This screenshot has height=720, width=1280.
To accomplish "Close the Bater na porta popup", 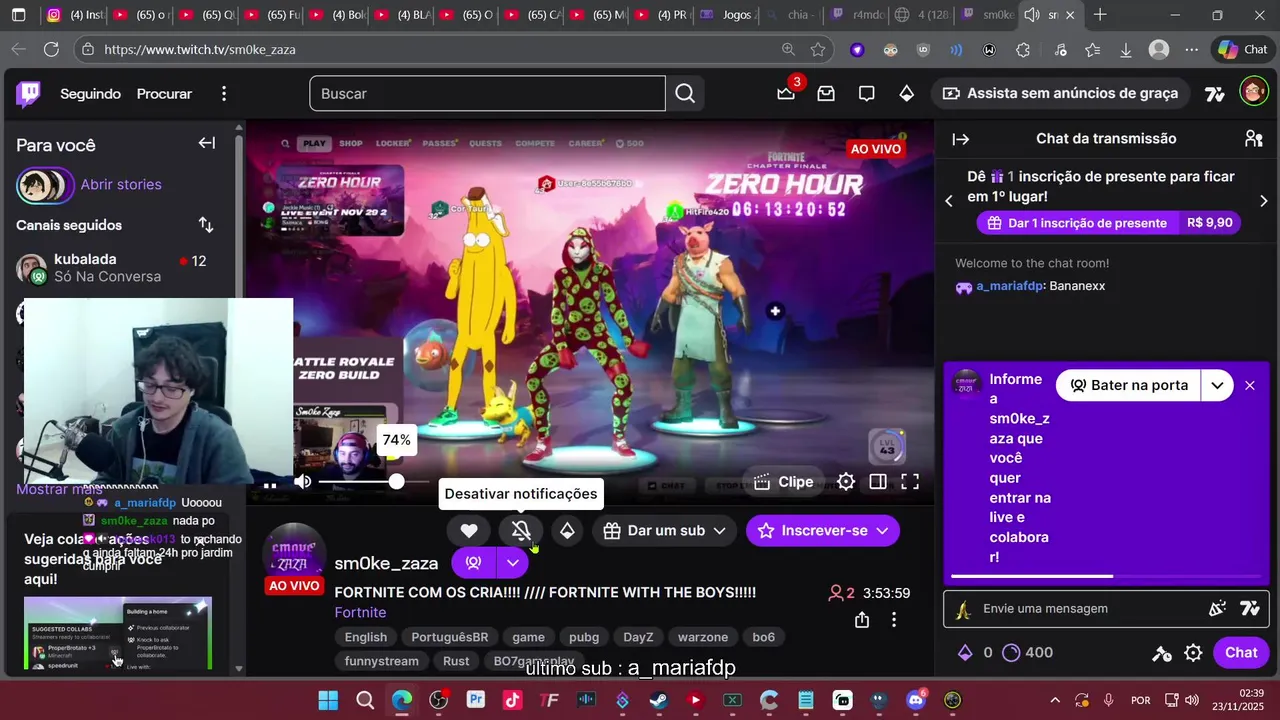I will point(1250,385).
